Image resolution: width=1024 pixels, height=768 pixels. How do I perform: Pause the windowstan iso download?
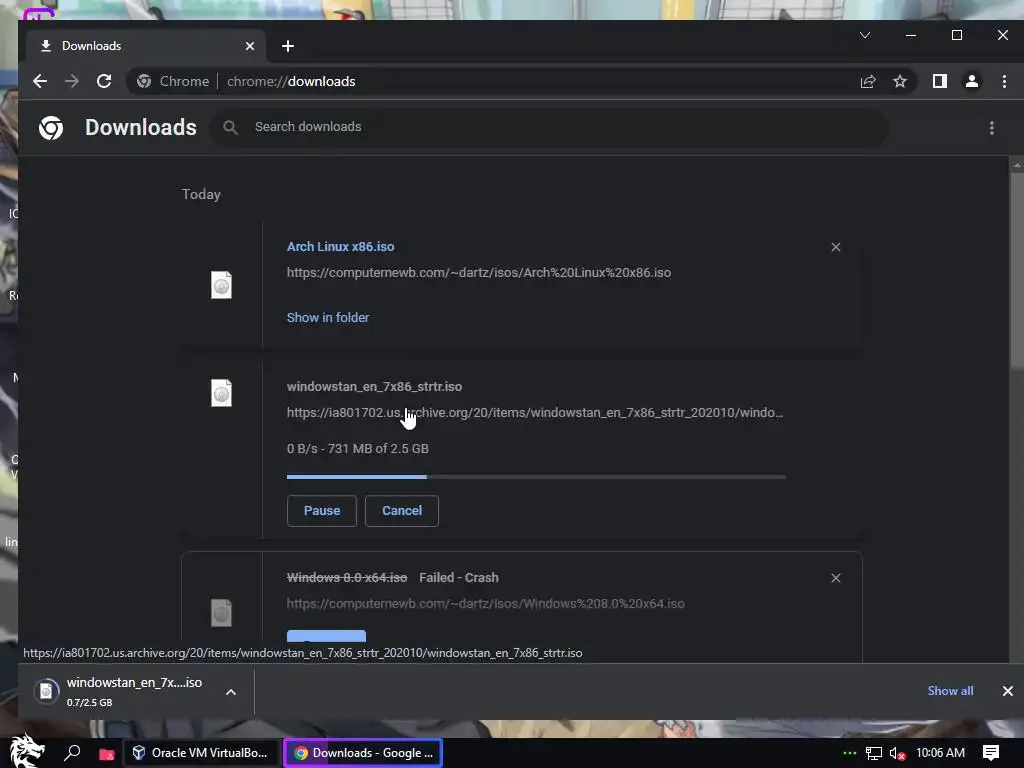321,511
